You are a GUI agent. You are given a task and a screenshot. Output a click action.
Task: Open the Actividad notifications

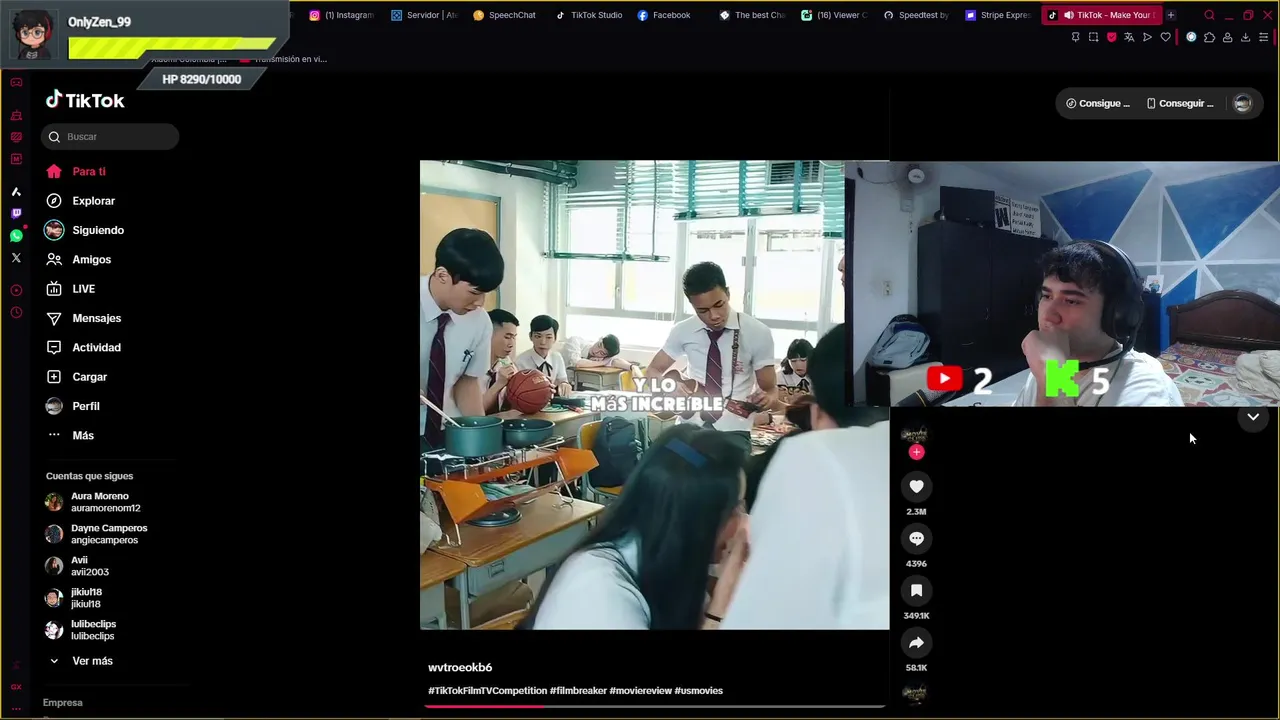point(84,348)
